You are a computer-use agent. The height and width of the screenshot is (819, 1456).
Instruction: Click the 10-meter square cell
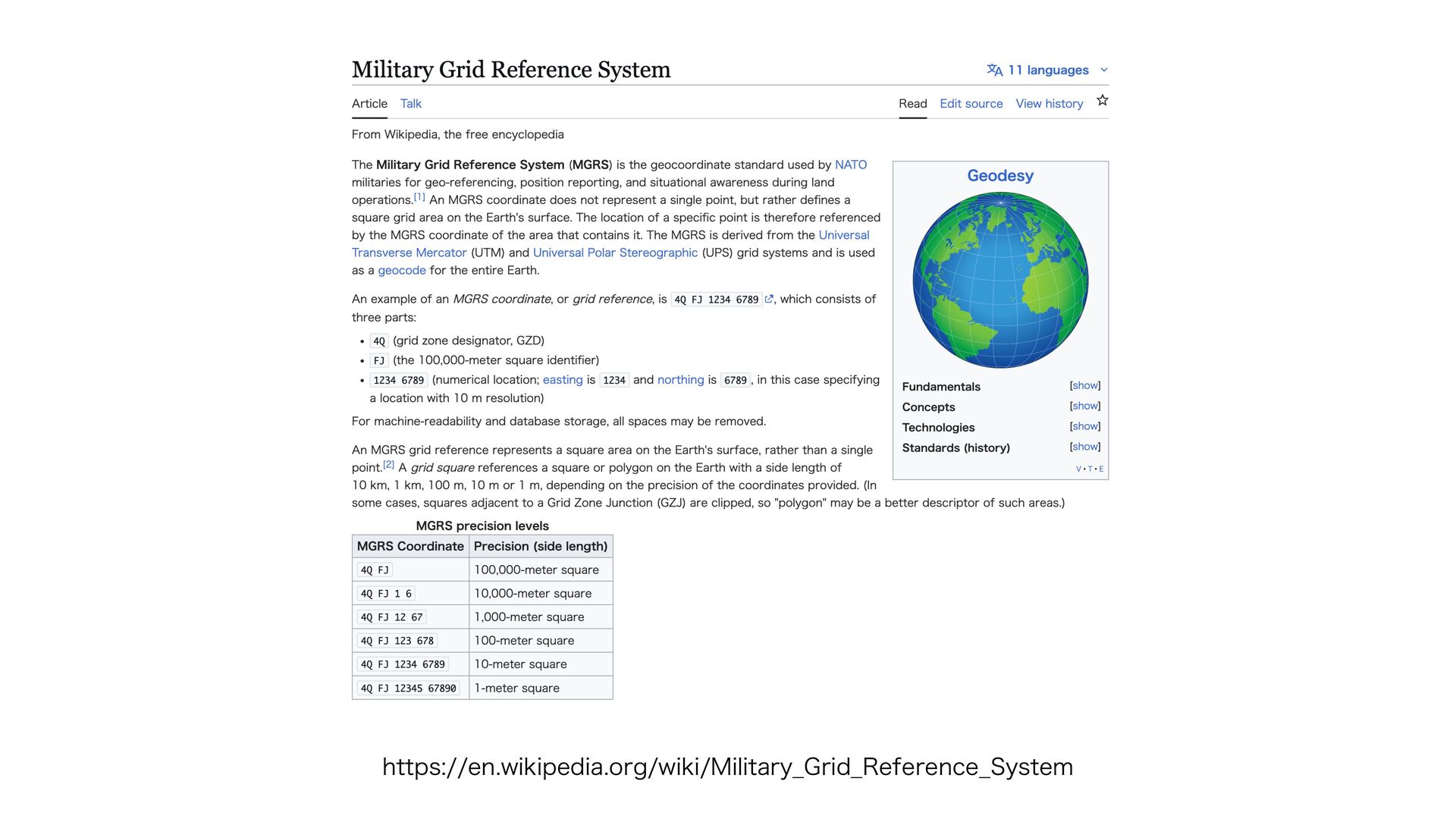pyautogui.click(x=541, y=664)
